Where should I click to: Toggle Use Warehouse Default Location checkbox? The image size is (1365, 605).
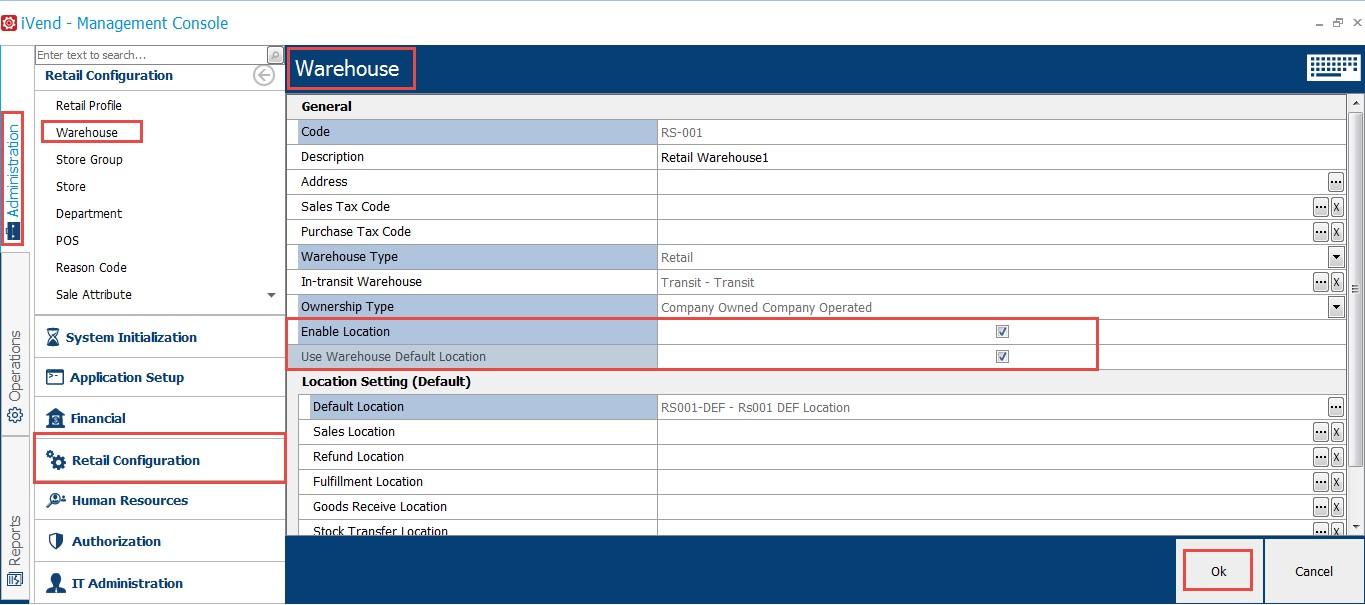point(1002,357)
